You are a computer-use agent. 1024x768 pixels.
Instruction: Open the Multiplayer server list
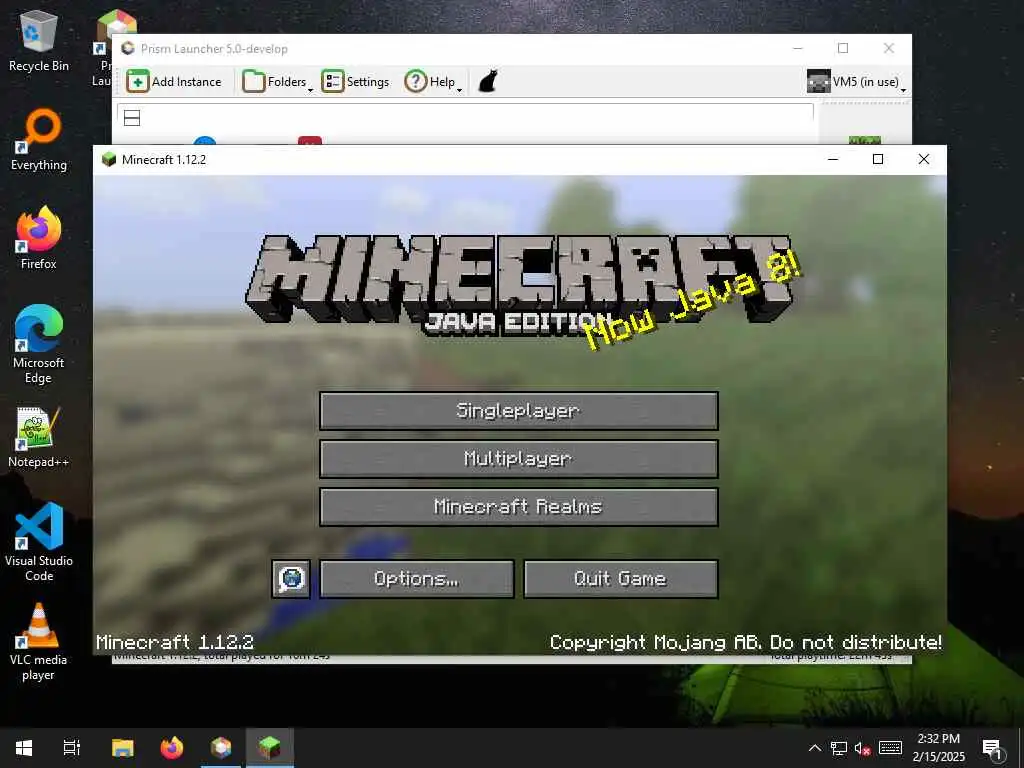519,458
